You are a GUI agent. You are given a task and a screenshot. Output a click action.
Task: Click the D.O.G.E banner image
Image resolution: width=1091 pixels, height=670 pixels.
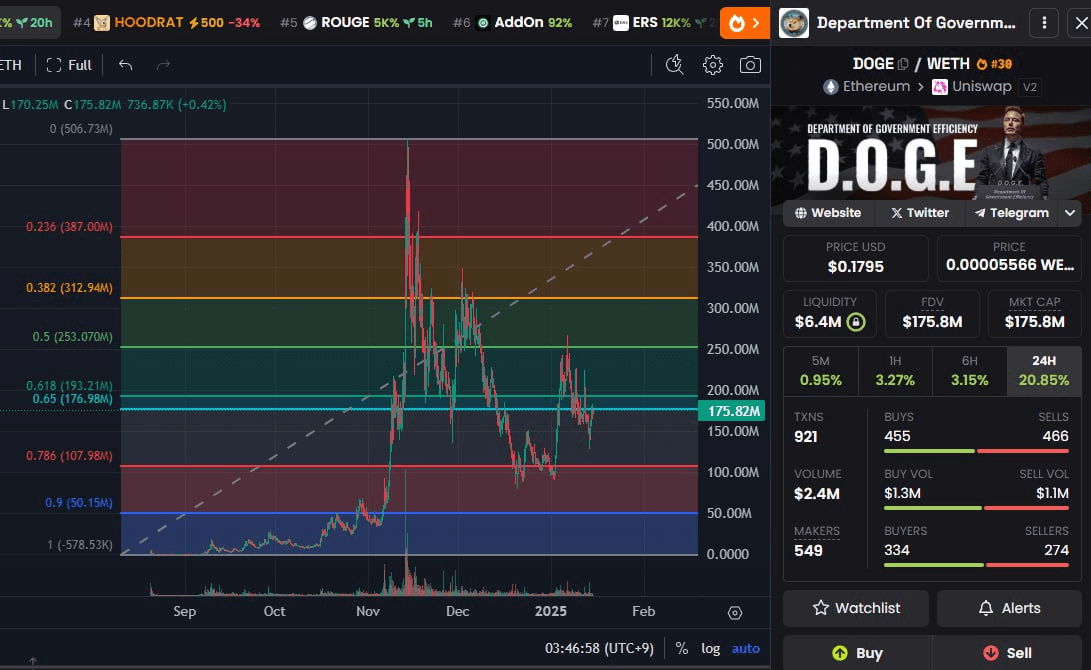[x=931, y=153]
